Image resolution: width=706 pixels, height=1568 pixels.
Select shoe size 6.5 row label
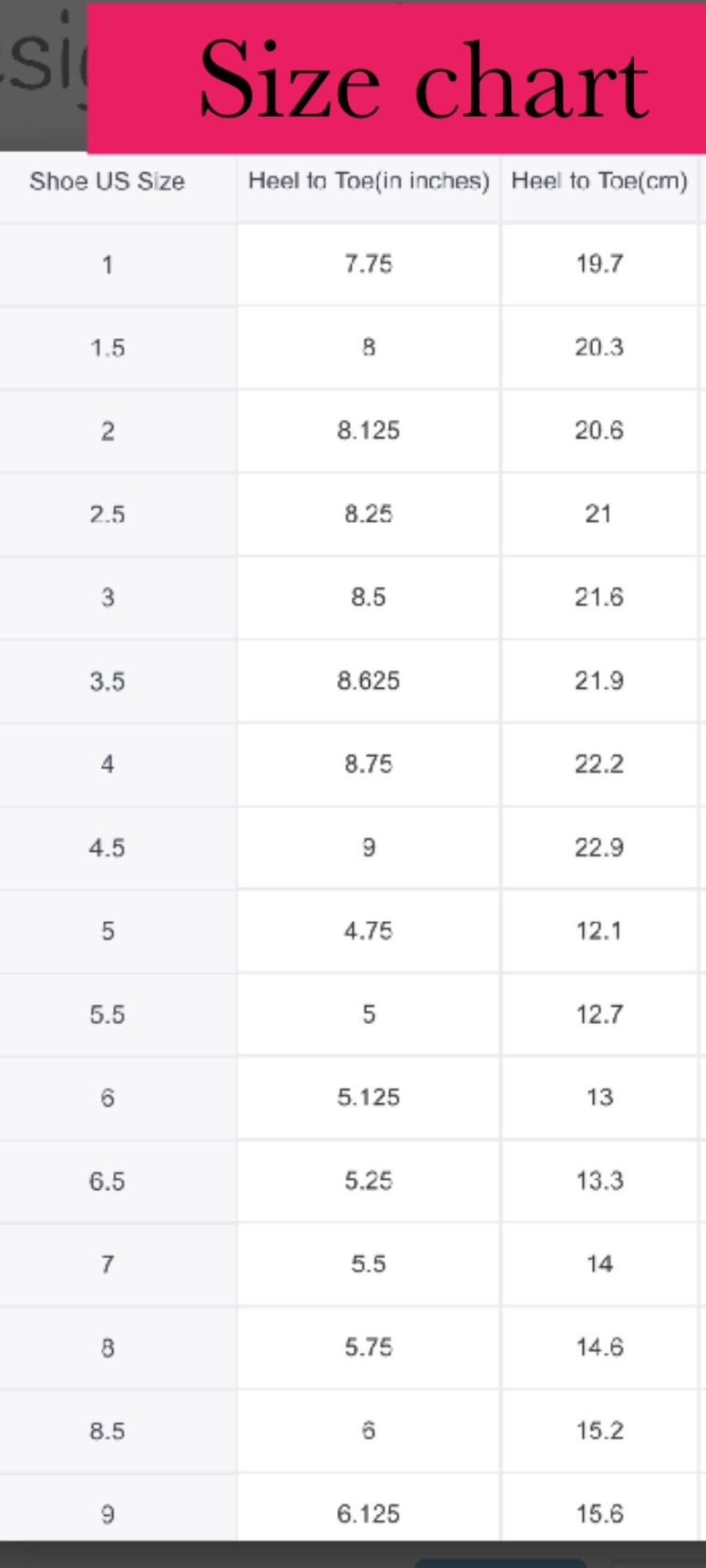[107, 1182]
